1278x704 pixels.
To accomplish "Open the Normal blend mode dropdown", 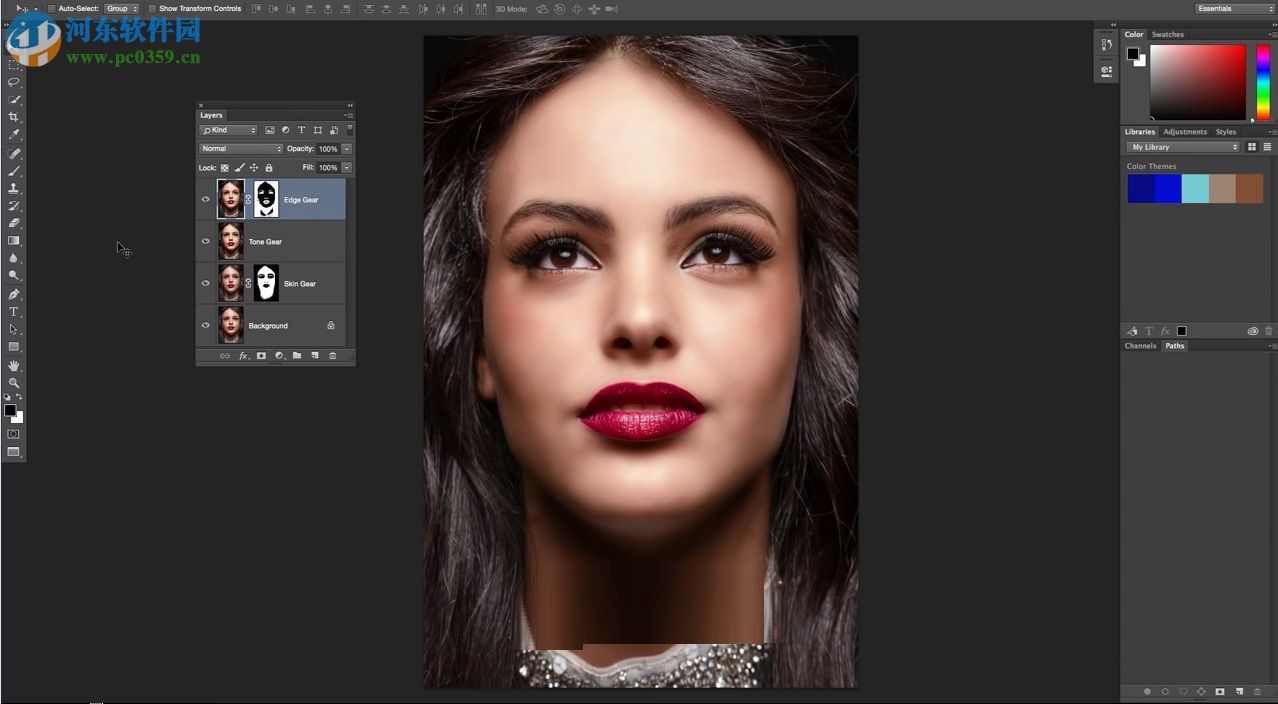I will click(241, 149).
